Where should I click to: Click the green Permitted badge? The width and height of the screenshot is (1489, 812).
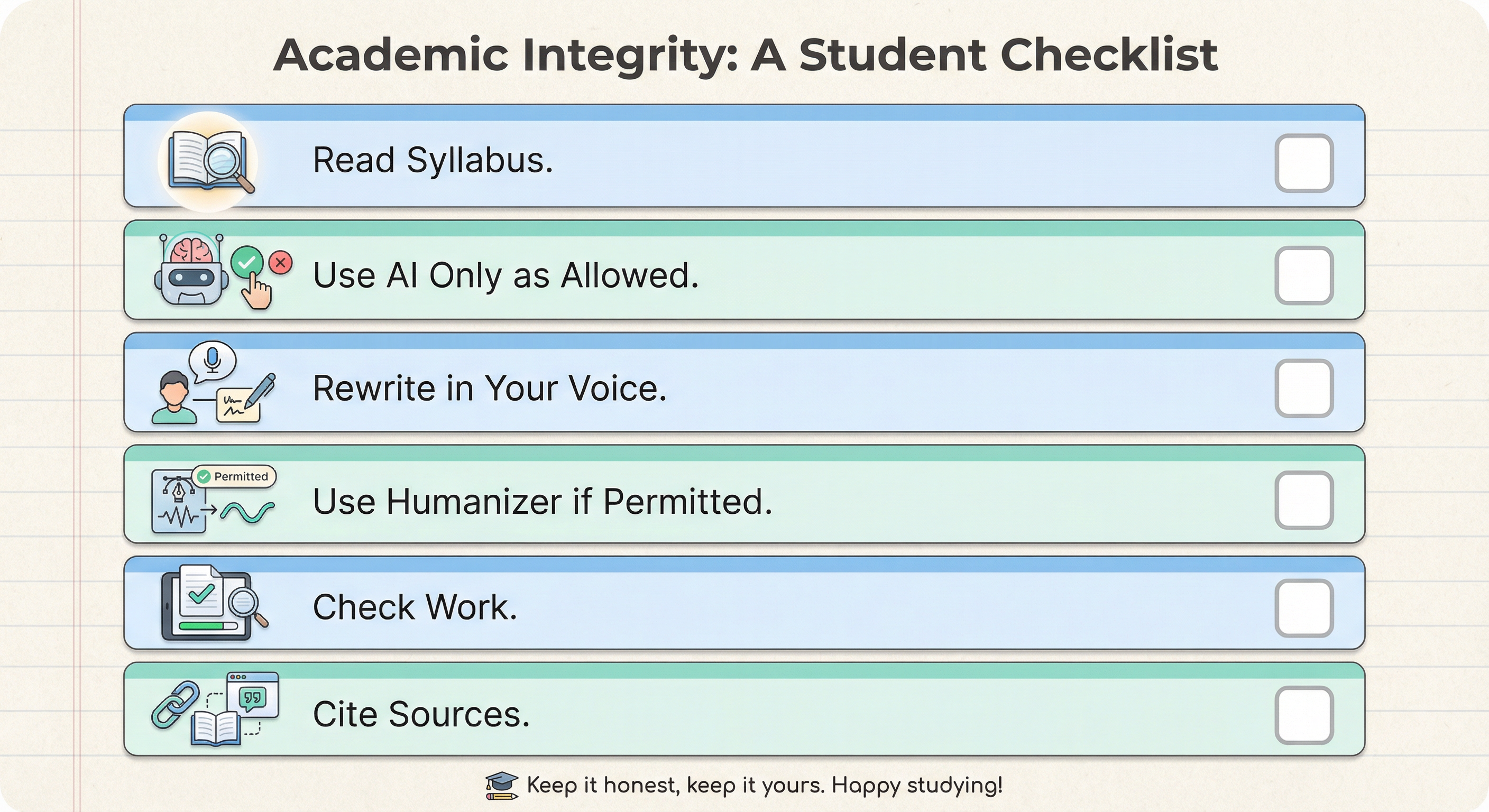point(234,476)
